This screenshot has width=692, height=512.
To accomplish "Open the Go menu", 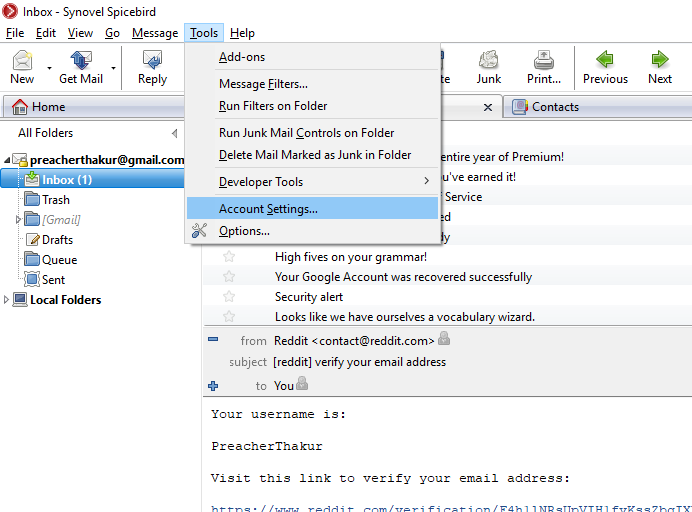I will coord(113,33).
